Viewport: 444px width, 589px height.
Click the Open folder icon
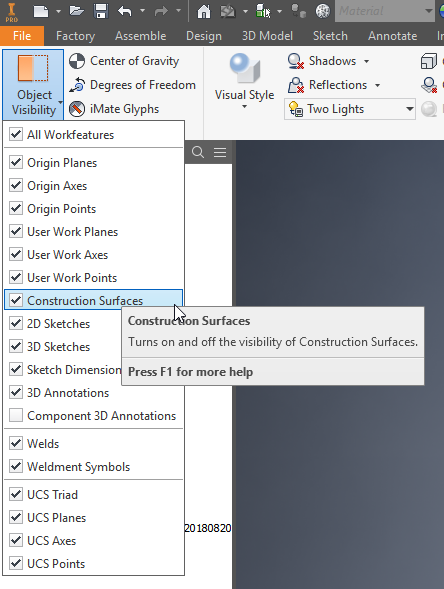point(77,11)
